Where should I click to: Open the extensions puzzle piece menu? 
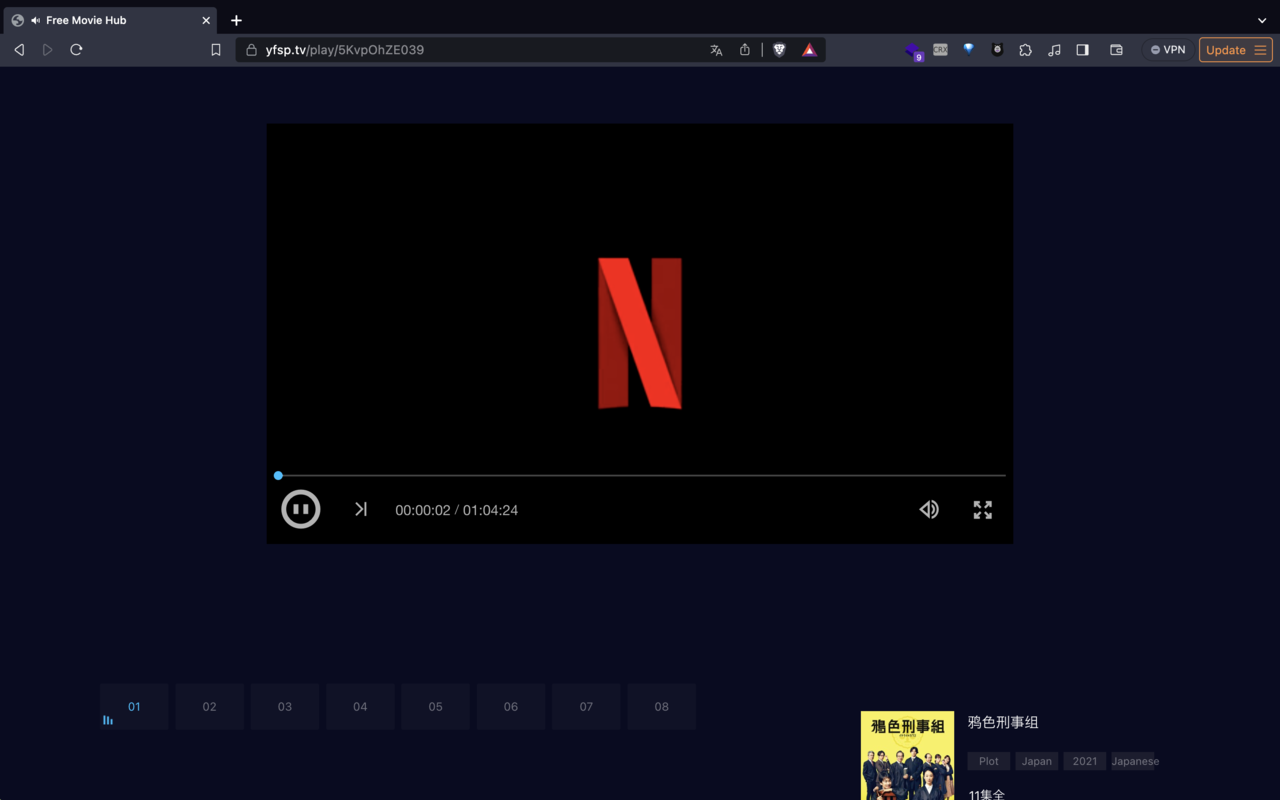[1025, 50]
